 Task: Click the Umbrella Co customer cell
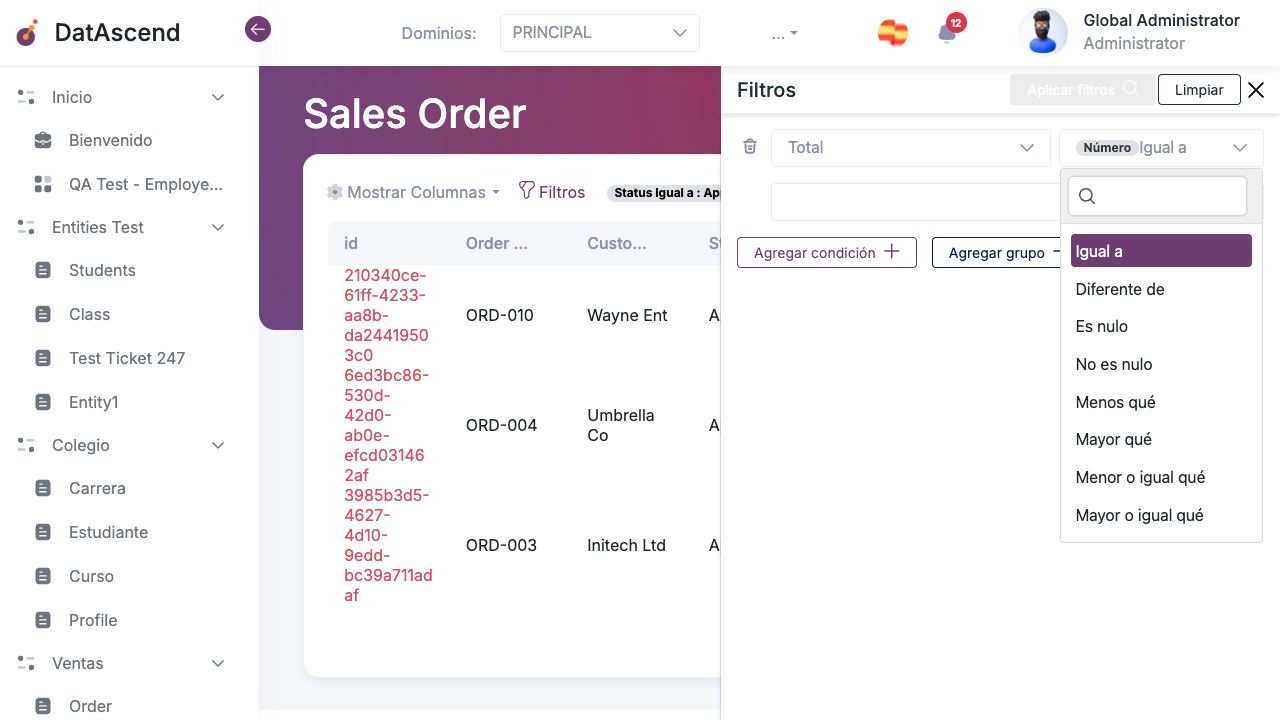coord(621,425)
